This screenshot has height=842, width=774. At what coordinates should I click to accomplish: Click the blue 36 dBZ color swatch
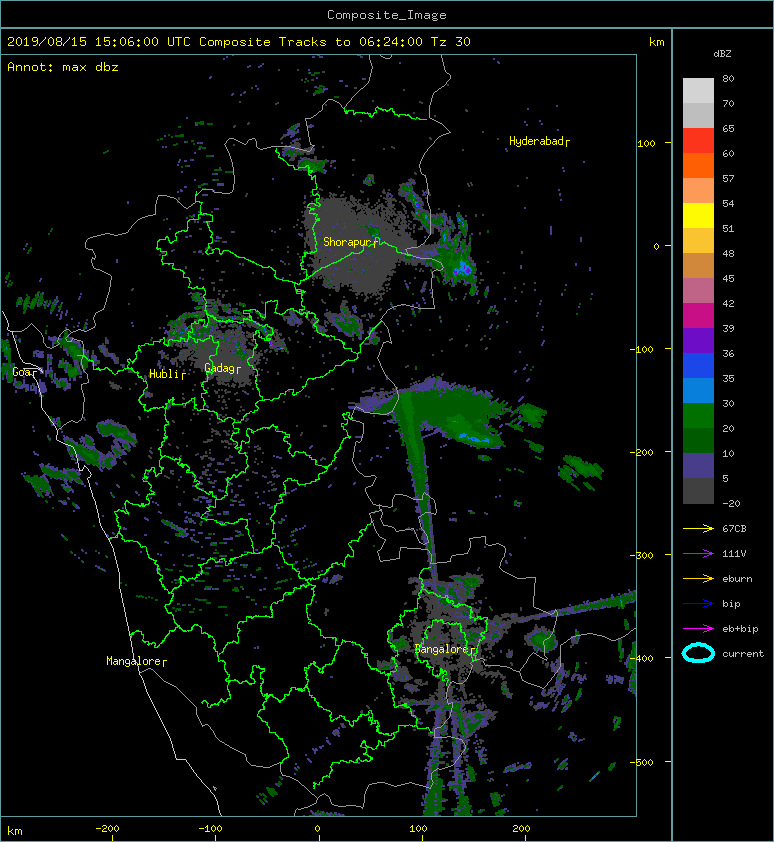pyautogui.click(x=698, y=366)
